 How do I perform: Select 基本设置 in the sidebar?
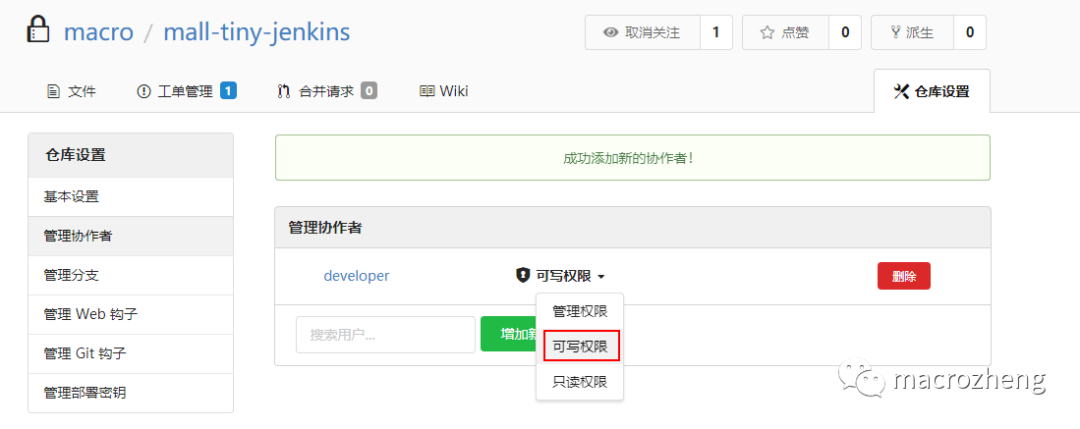point(131,197)
